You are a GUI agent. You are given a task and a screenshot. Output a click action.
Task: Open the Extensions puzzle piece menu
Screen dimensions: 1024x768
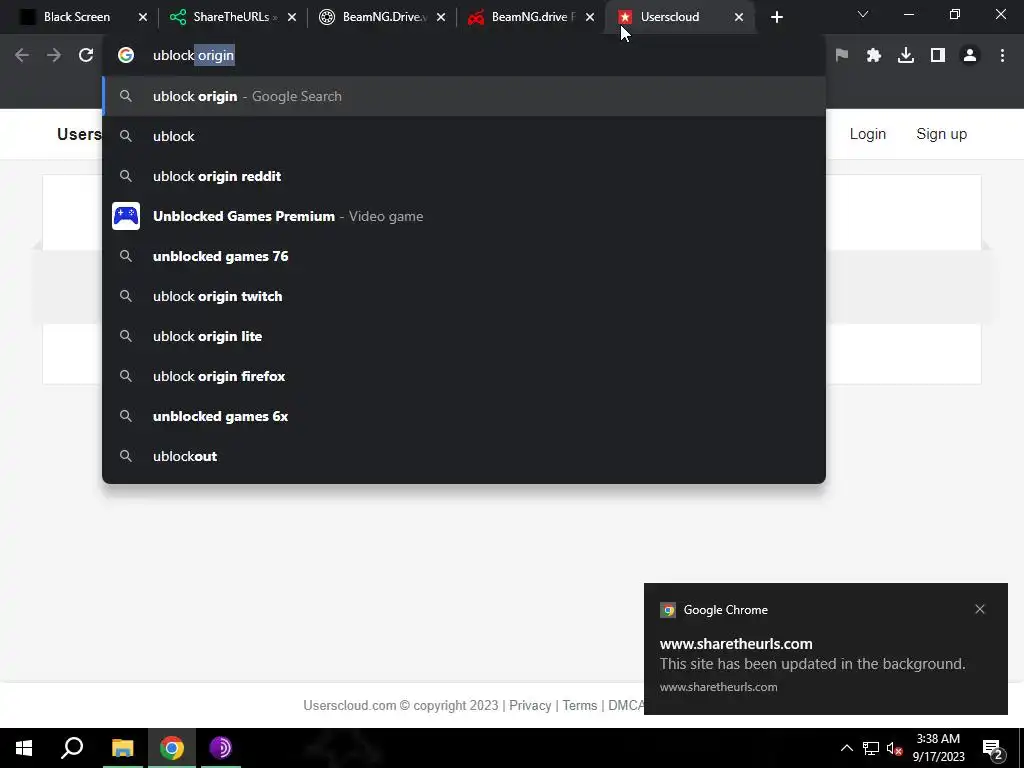874,56
